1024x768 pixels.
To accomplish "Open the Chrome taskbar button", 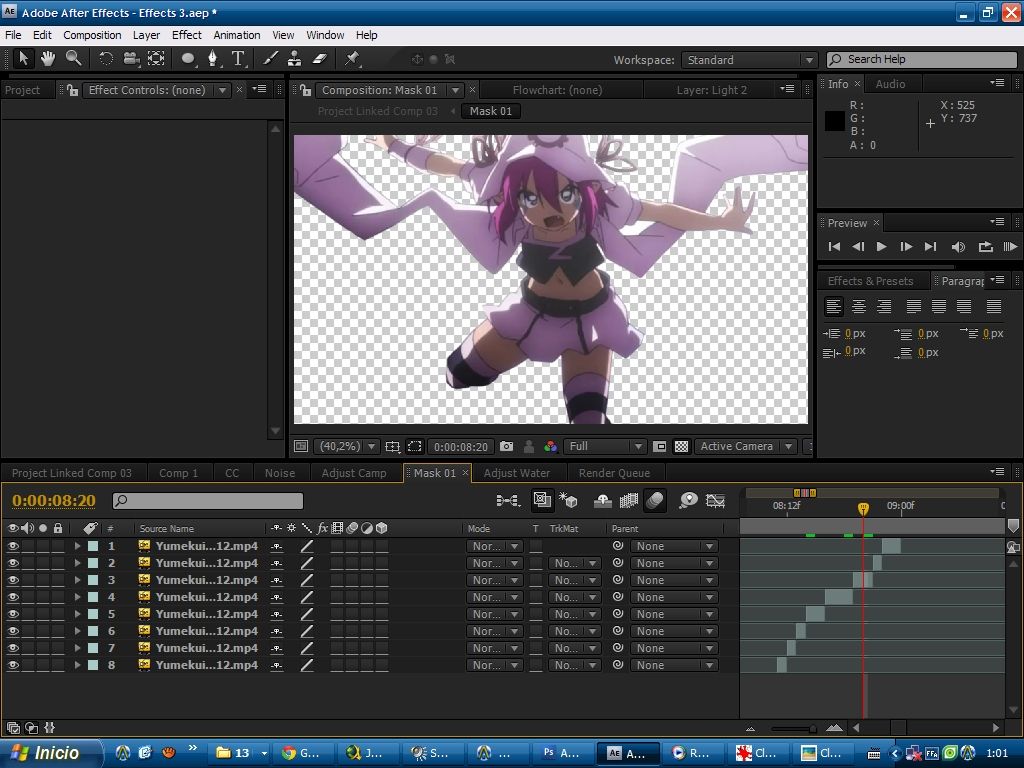I will click(x=304, y=753).
